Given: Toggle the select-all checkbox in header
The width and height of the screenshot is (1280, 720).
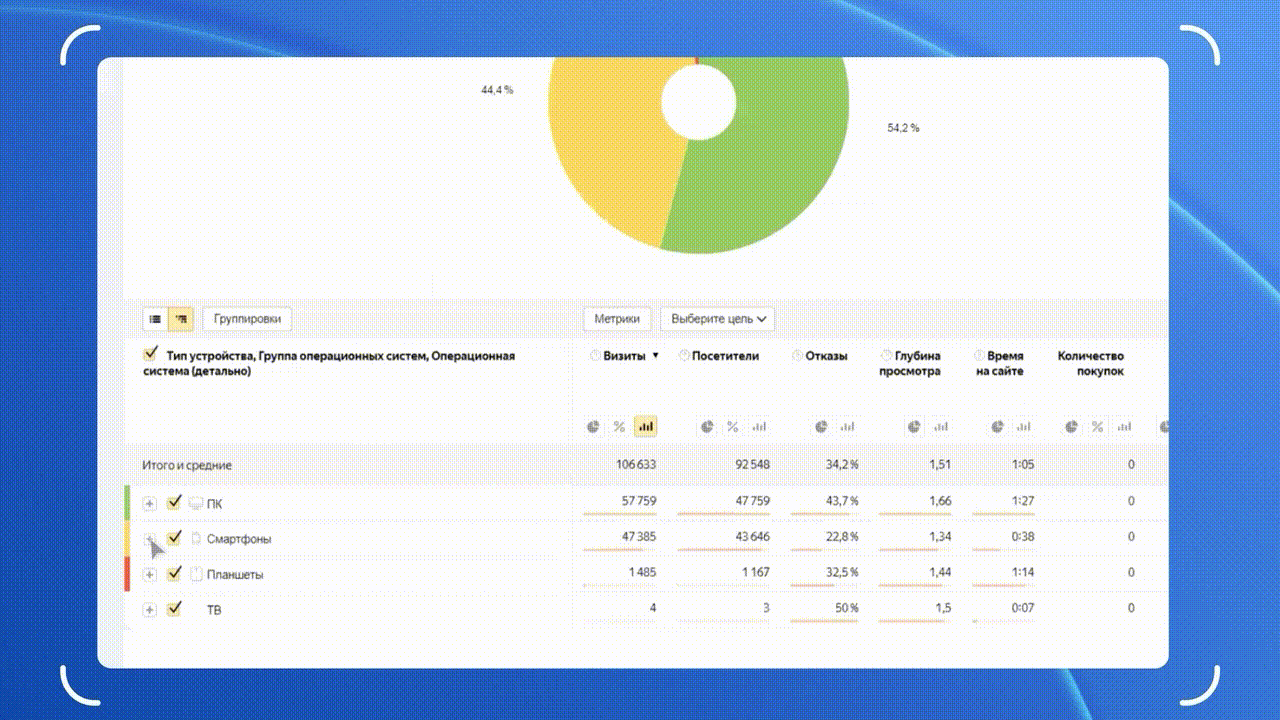Looking at the screenshot, I should point(151,354).
